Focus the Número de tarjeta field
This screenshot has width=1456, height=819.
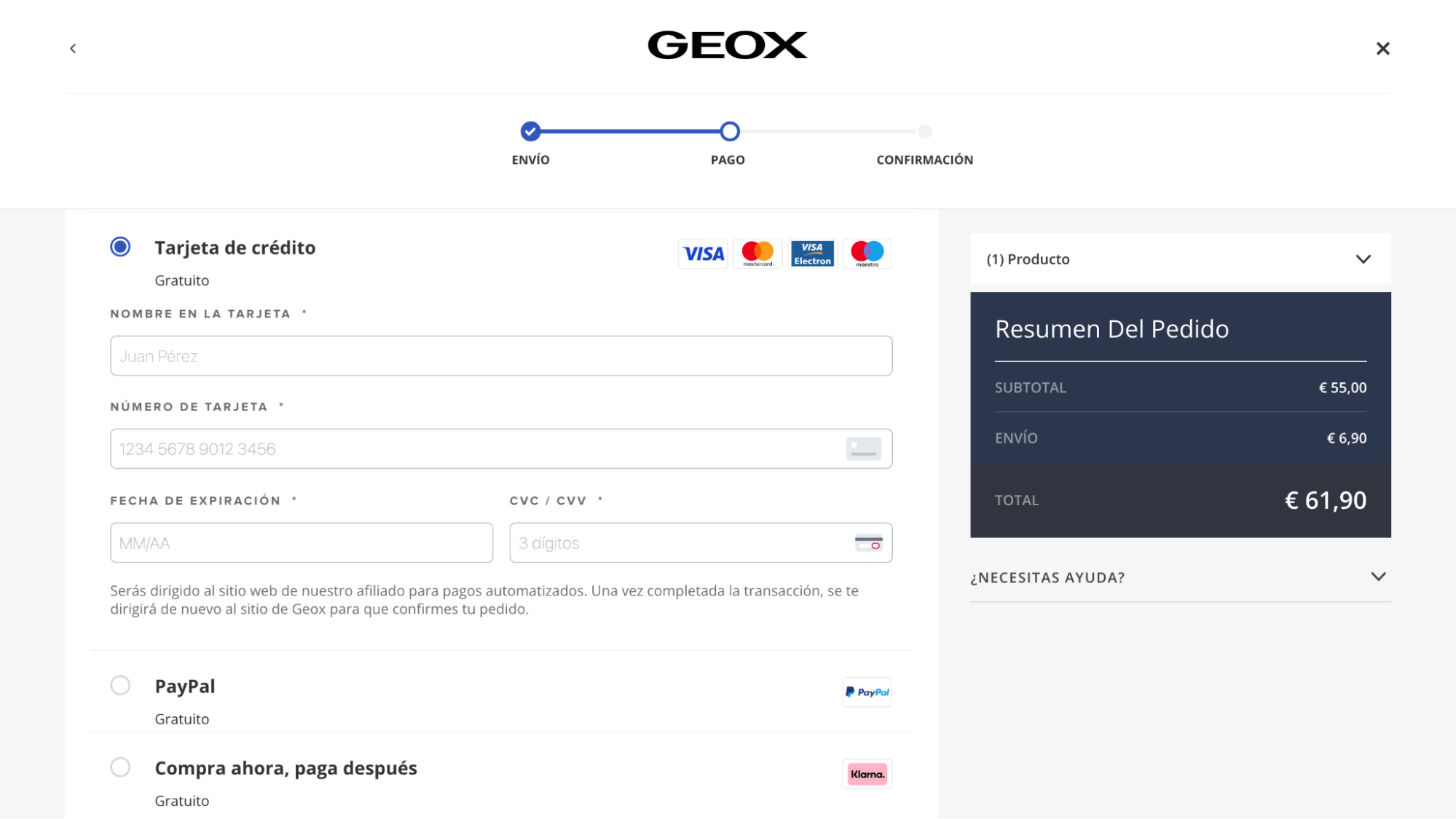click(501, 449)
